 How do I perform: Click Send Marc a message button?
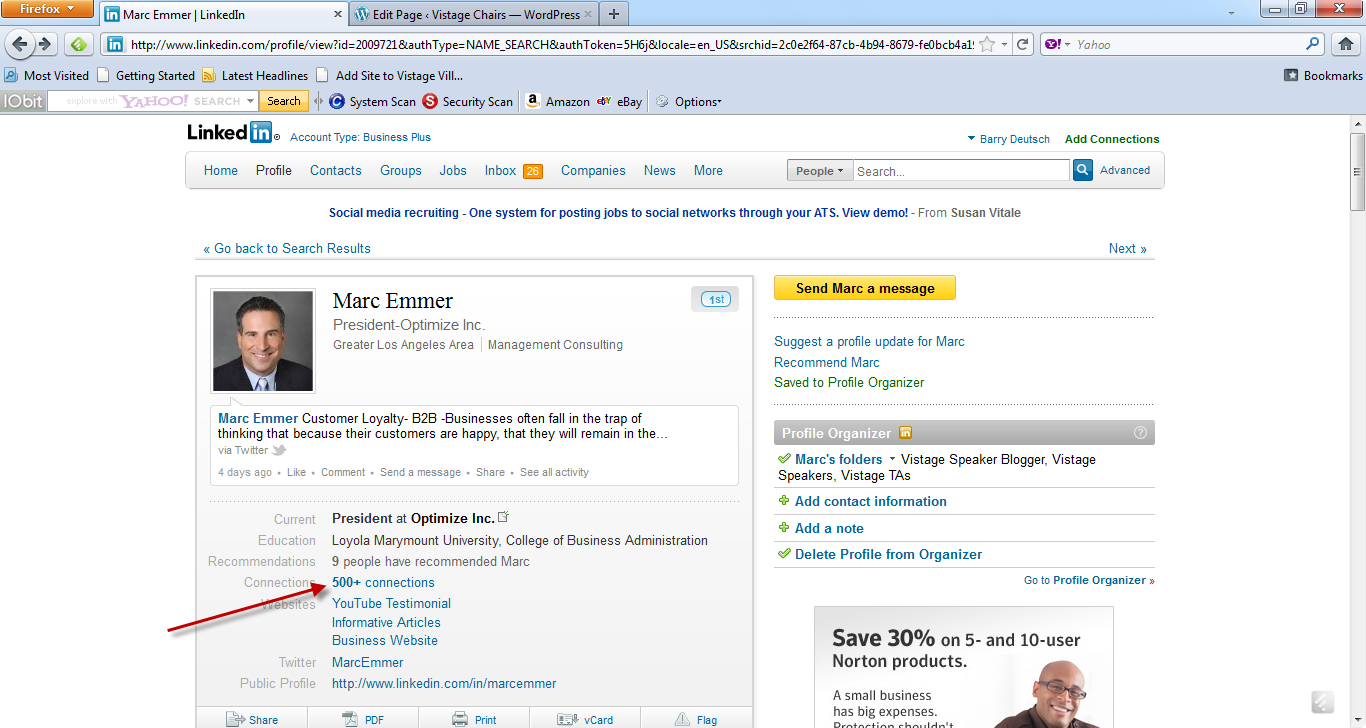864,288
